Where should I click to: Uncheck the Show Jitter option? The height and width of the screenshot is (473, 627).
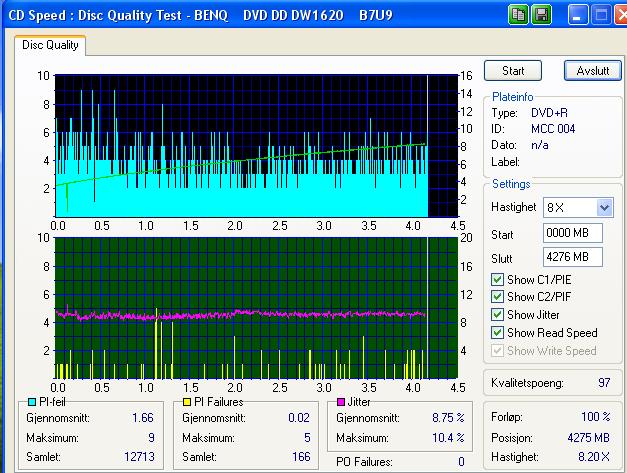point(497,315)
